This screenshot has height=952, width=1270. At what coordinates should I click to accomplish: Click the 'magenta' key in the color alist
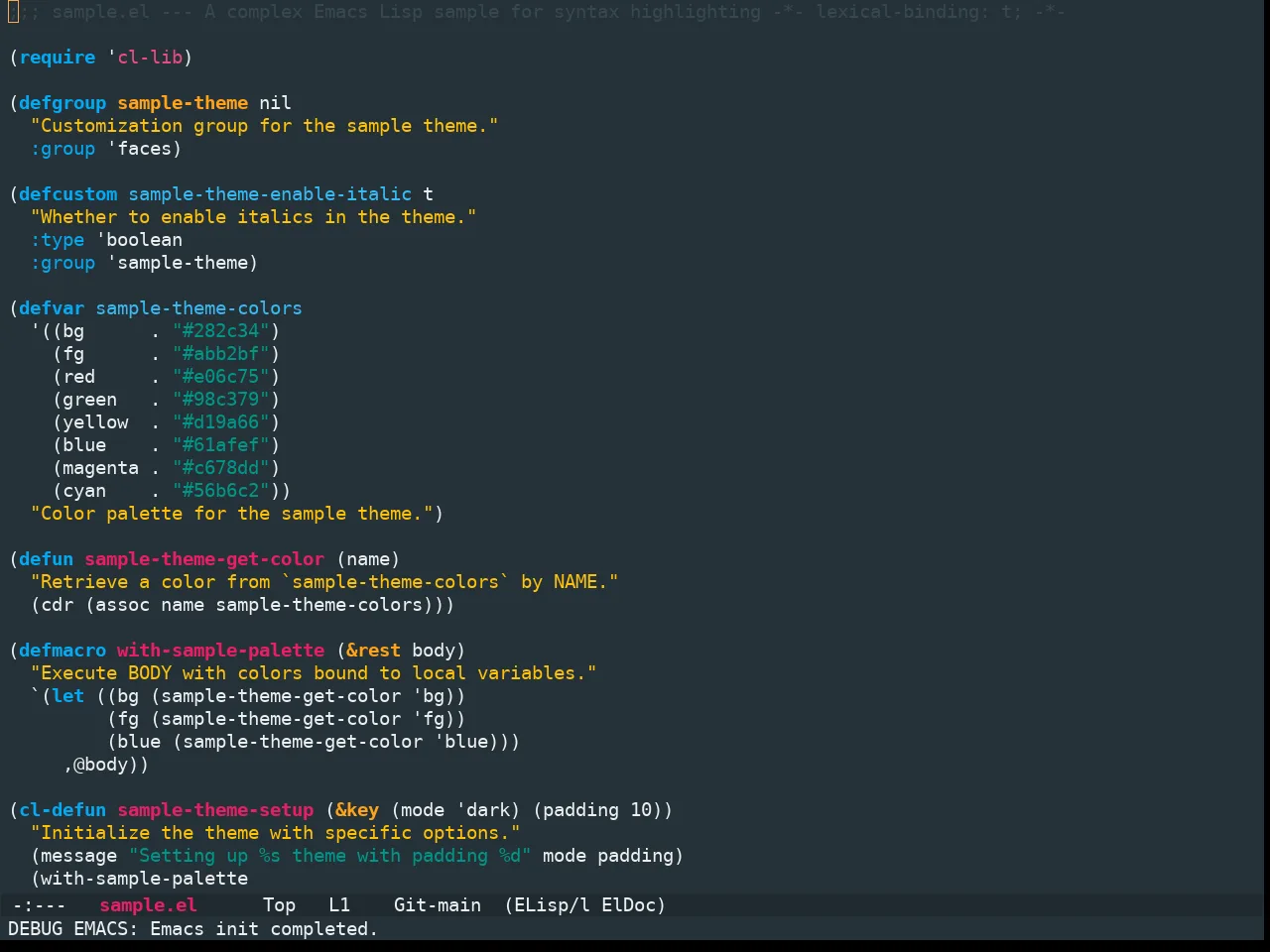(x=101, y=468)
